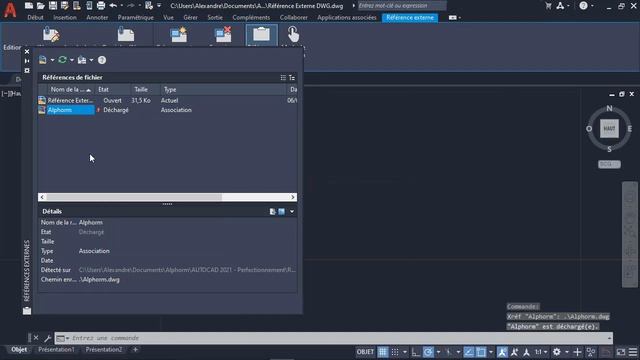
Task: Click the status bar customization hamburger icon
Action: [x=633, y=352]
